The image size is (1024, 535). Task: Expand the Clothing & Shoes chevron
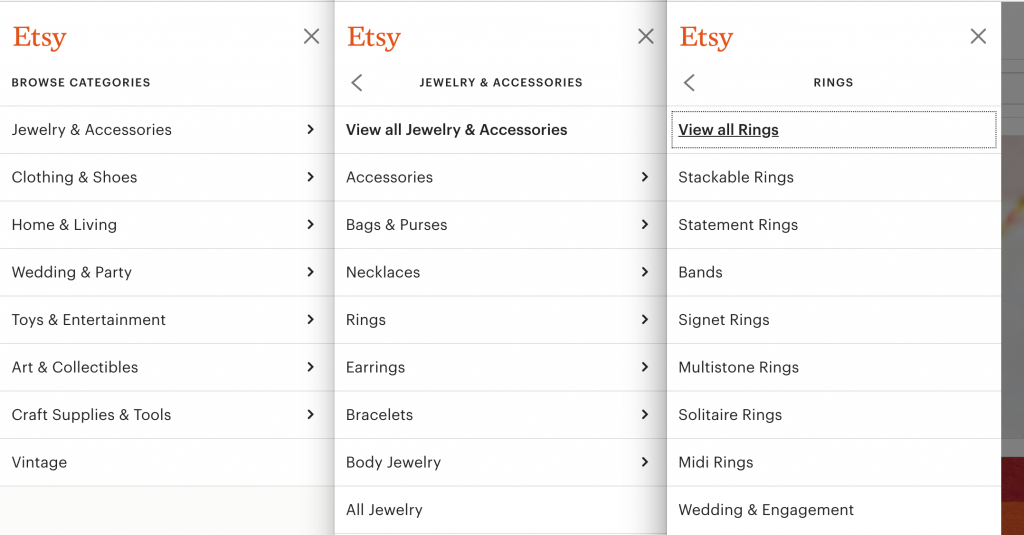310,177
